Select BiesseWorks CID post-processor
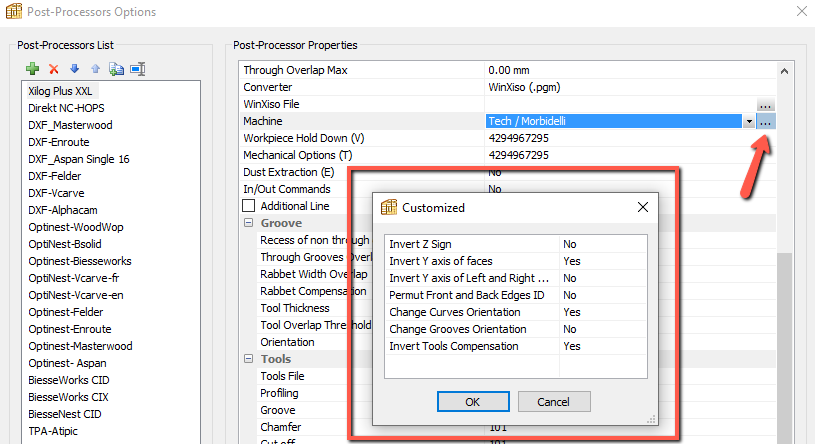 [x=69, y=380]
